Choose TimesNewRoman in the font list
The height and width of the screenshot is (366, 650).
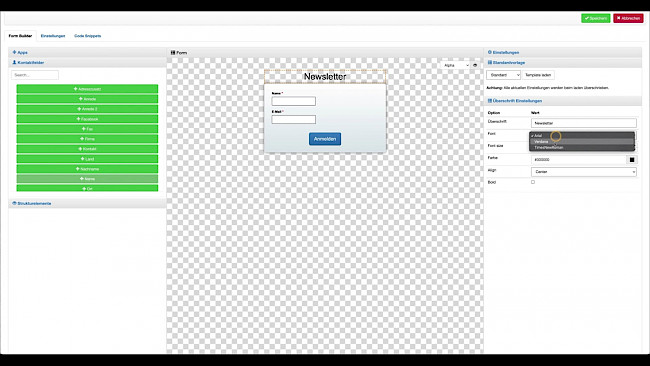click(582, 147)
